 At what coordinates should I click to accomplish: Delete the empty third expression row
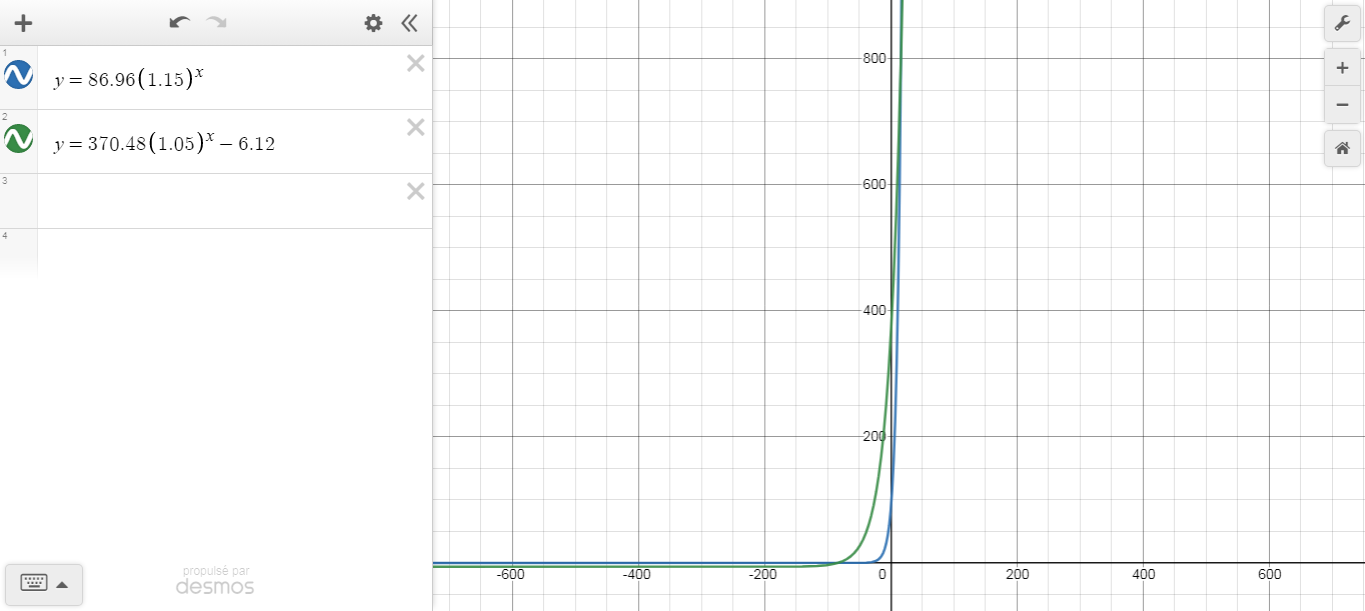[415, 192]
